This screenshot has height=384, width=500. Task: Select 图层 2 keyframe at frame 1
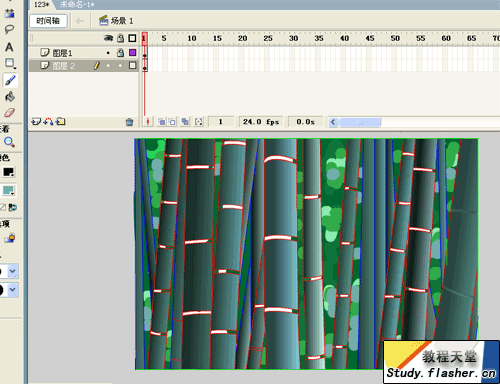point(145,66)
